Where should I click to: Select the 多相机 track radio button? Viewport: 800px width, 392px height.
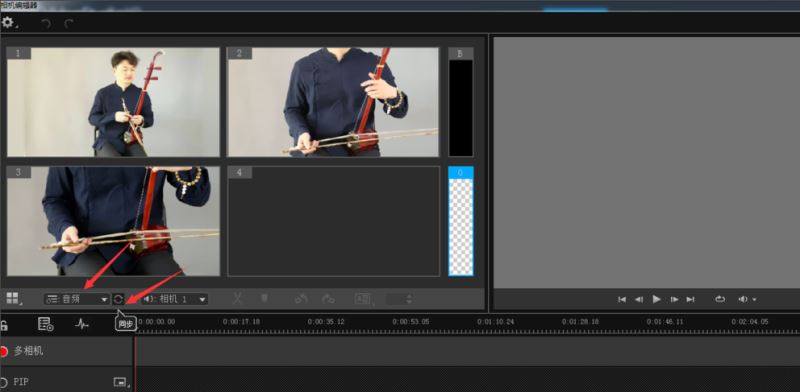tap(3, 351)
